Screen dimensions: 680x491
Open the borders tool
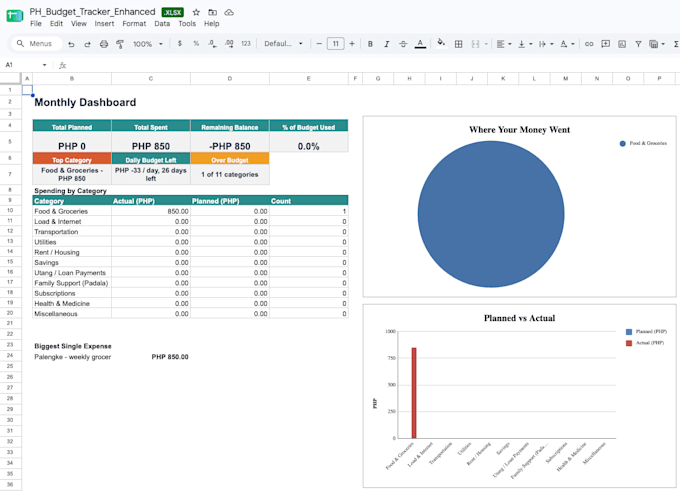tap(458, 44)
